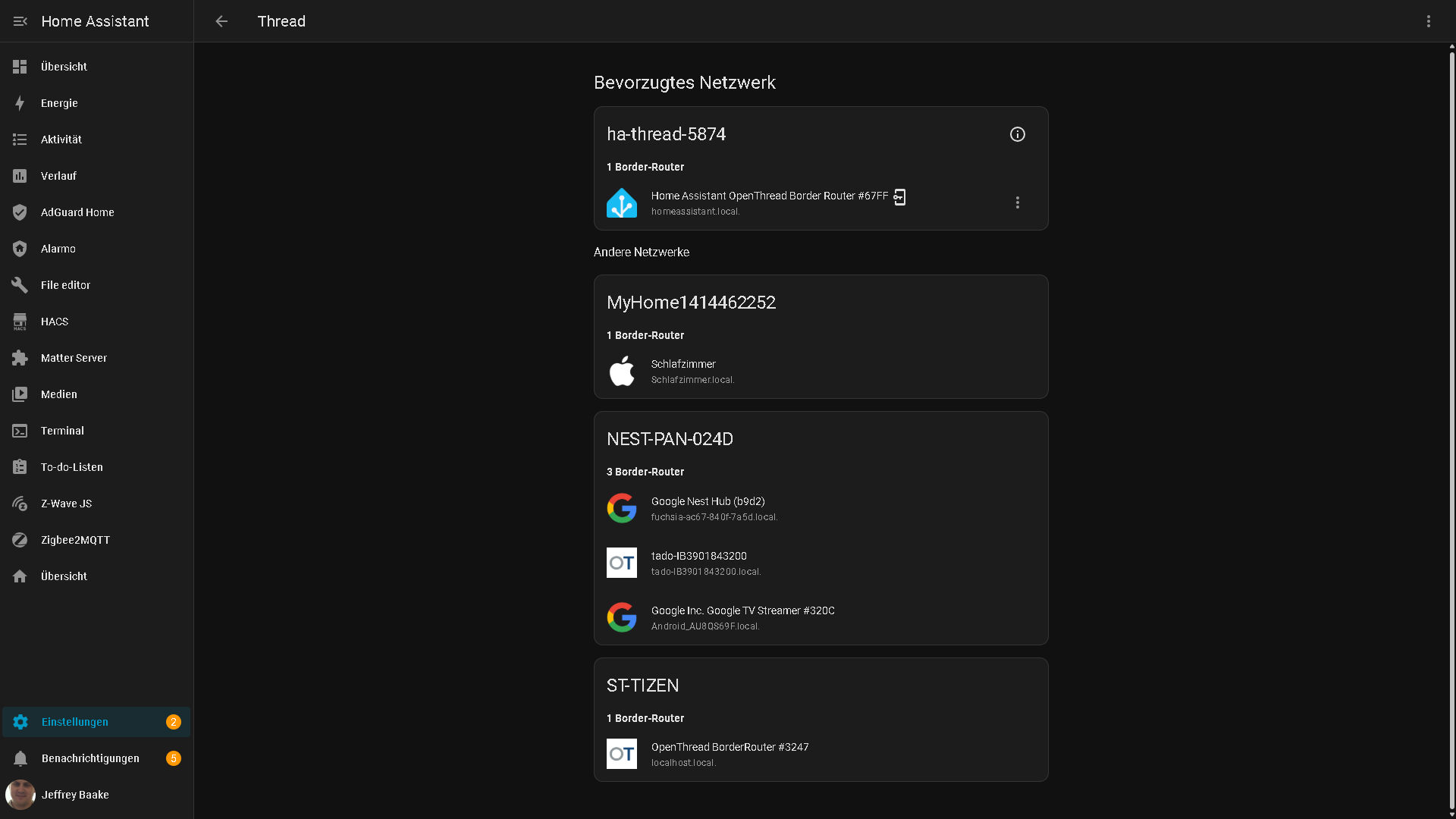Open Benachrichtigungen notifications
The image size is (1456, 819).
pyautogui.click(x=89, y=758)
